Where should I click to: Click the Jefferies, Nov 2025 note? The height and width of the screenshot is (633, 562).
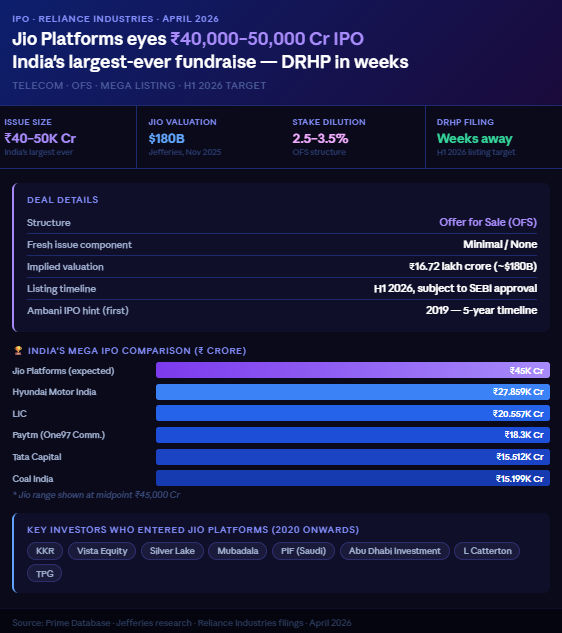coord(185,152)
